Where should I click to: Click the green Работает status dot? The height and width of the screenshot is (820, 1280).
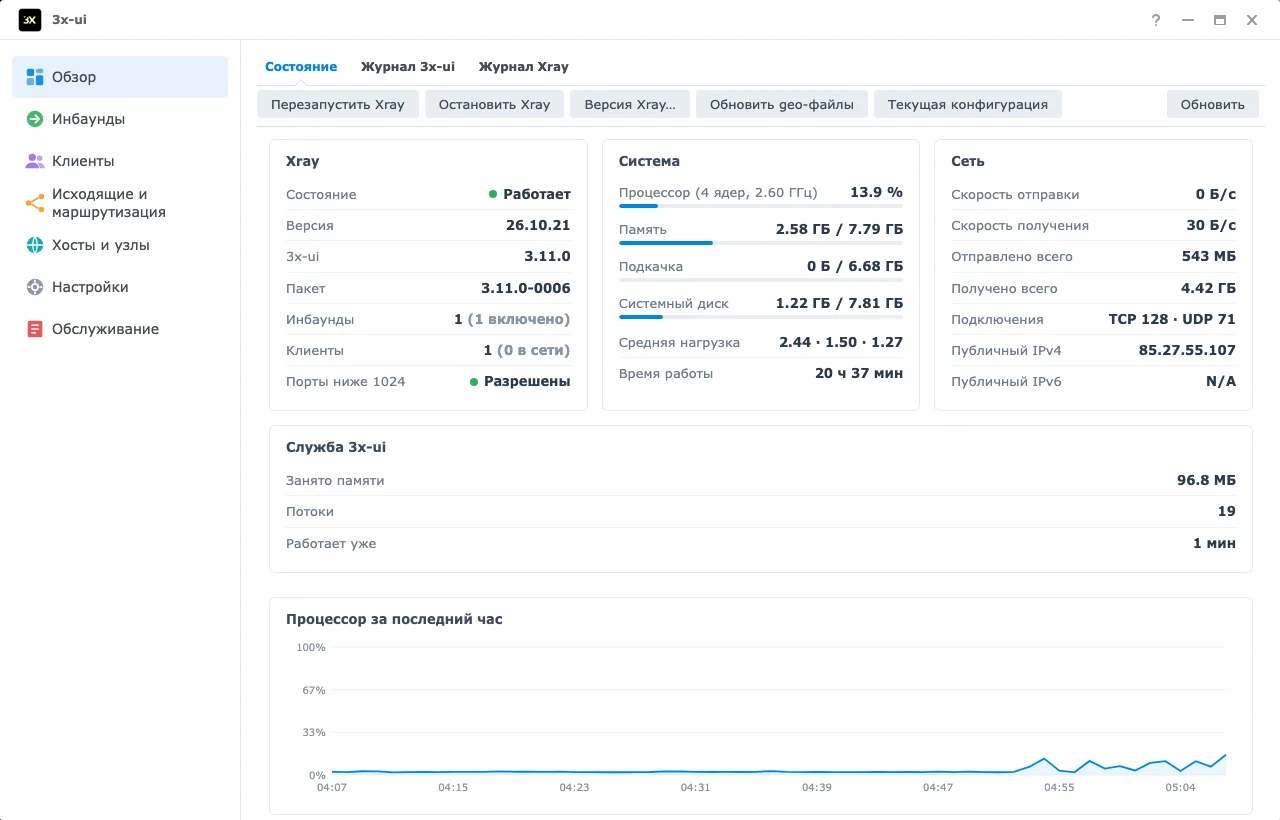pyautogui.click(x=493, y=195)
